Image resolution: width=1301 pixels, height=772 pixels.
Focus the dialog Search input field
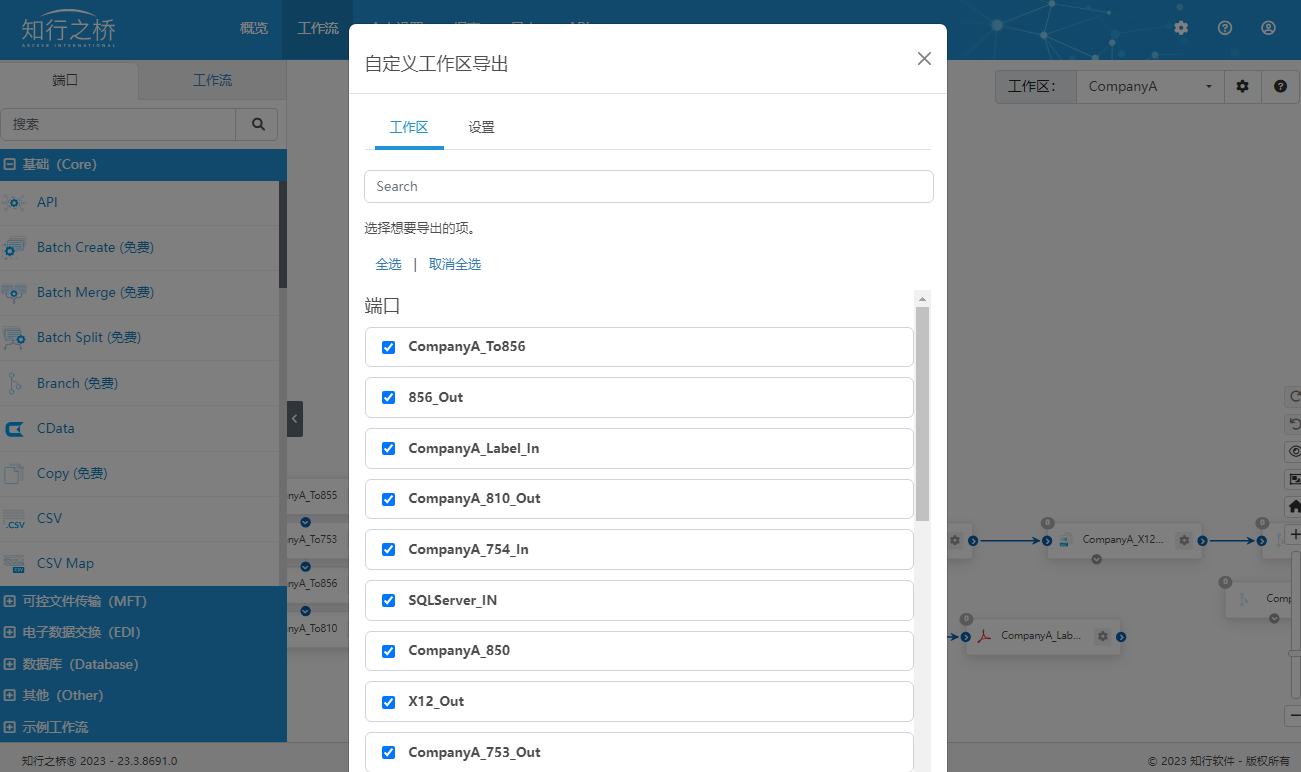tap(649, 186)
